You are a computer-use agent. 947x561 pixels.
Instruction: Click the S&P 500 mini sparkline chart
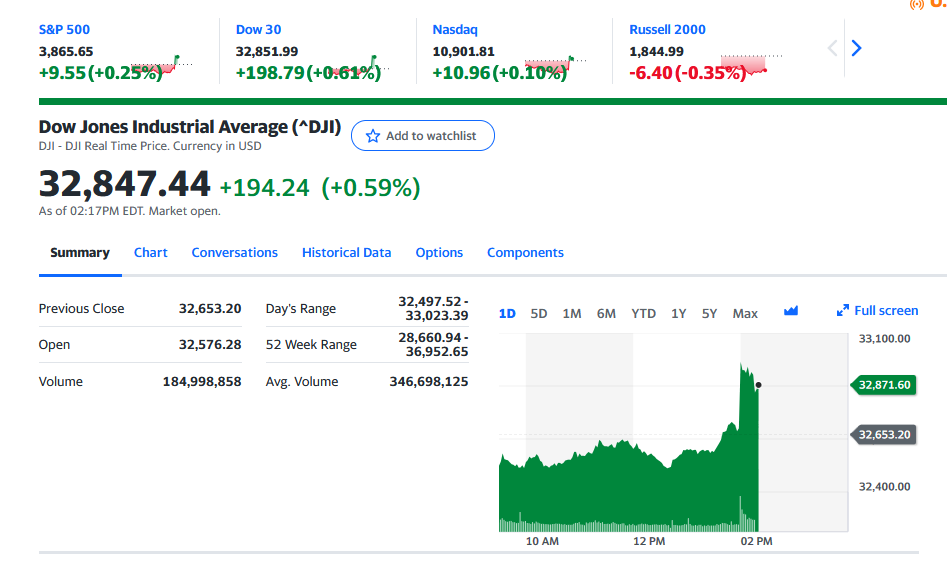(x=161, y=65)
